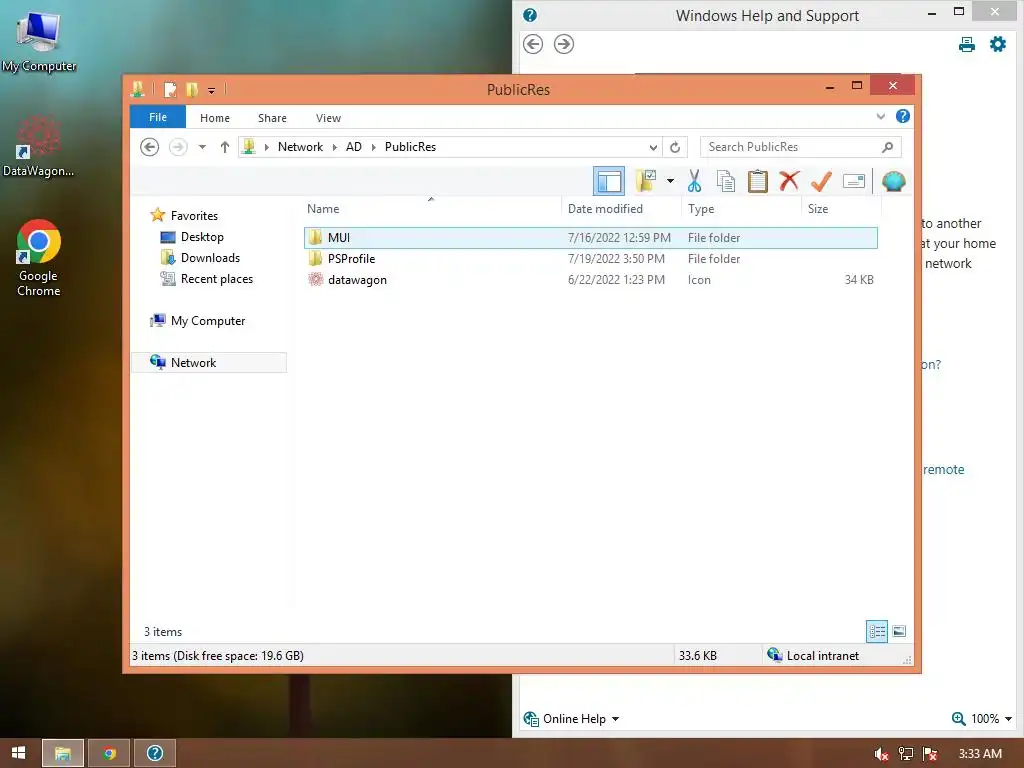Click the Help and Support taskbar button
Viewport: 1024px width, 768px height.
point(155,753)
